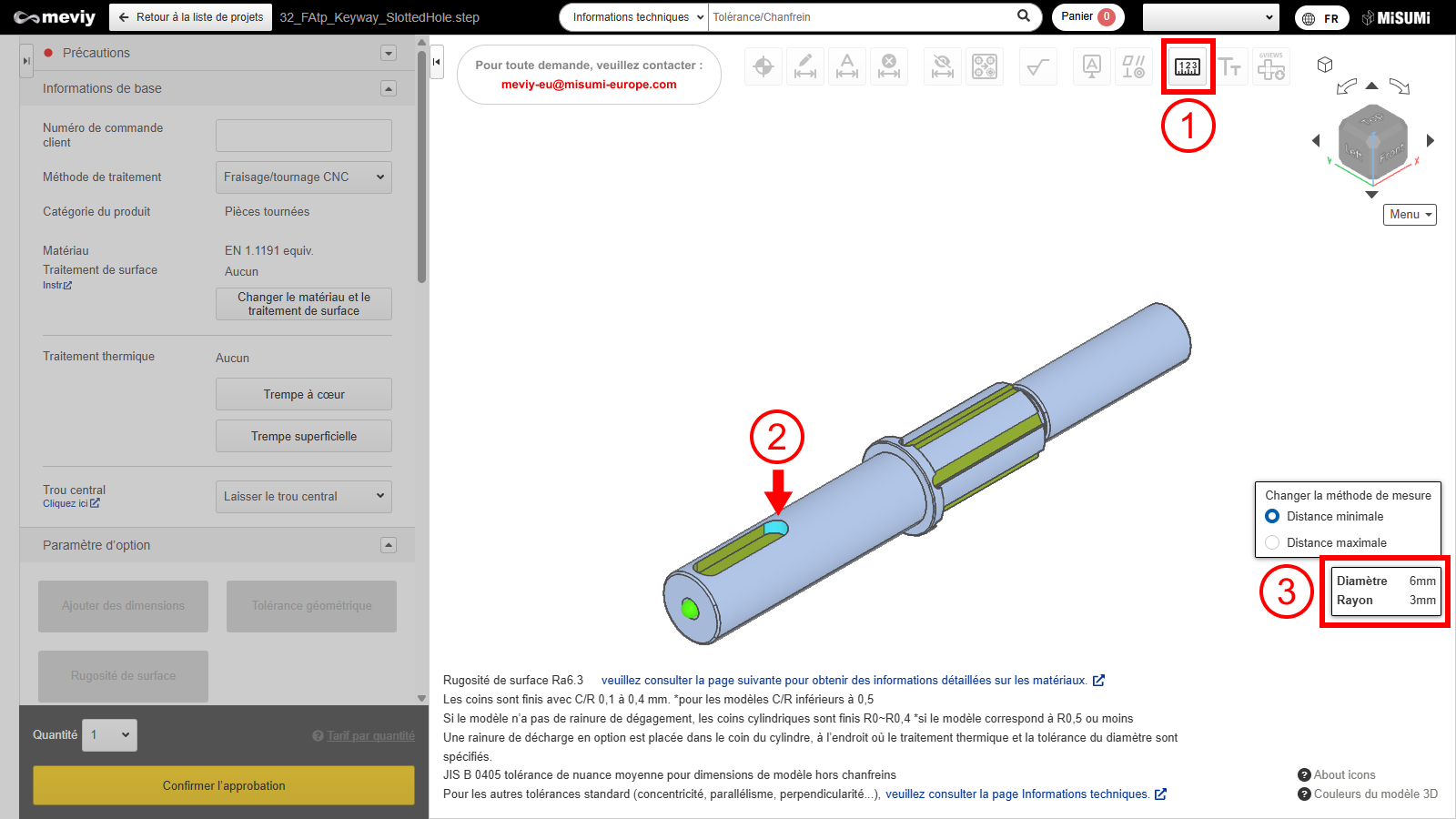Open the Trou central dropdown
This screenshot has width=1456, height=819.
303,497
